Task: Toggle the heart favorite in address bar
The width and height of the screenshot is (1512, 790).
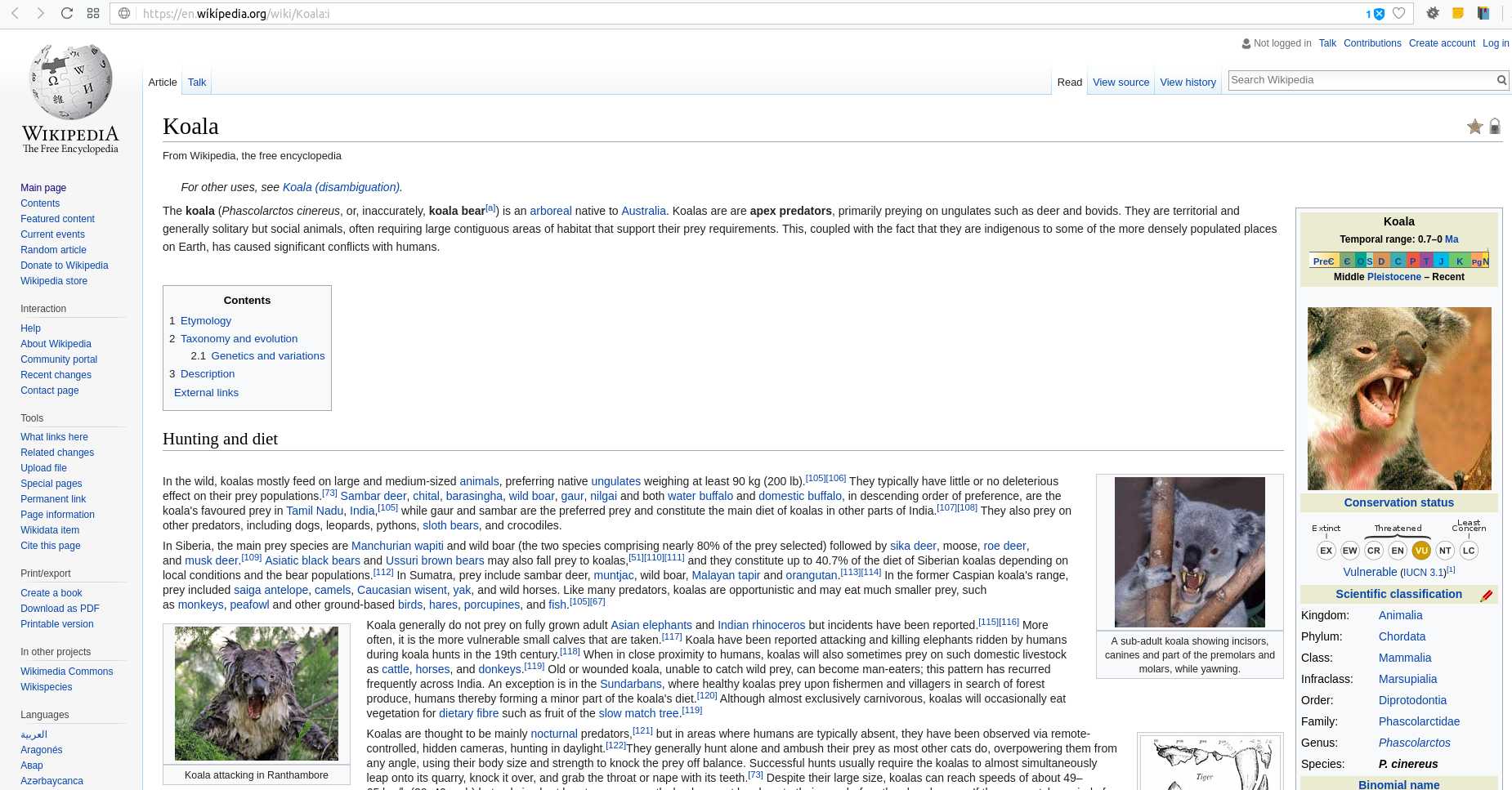Action: [x=1398, y=13]
